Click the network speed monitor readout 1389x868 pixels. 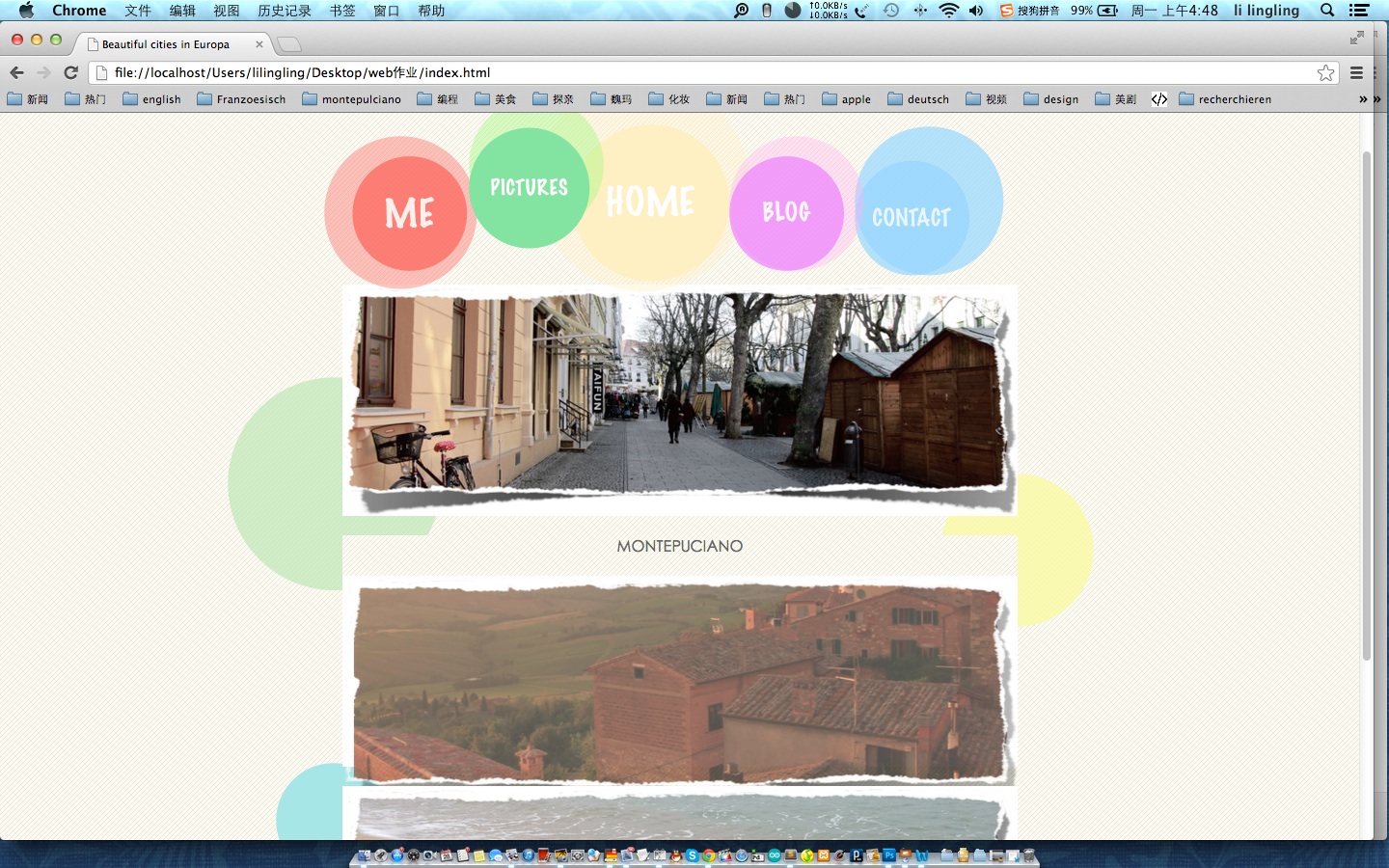[x=829, y=11]
